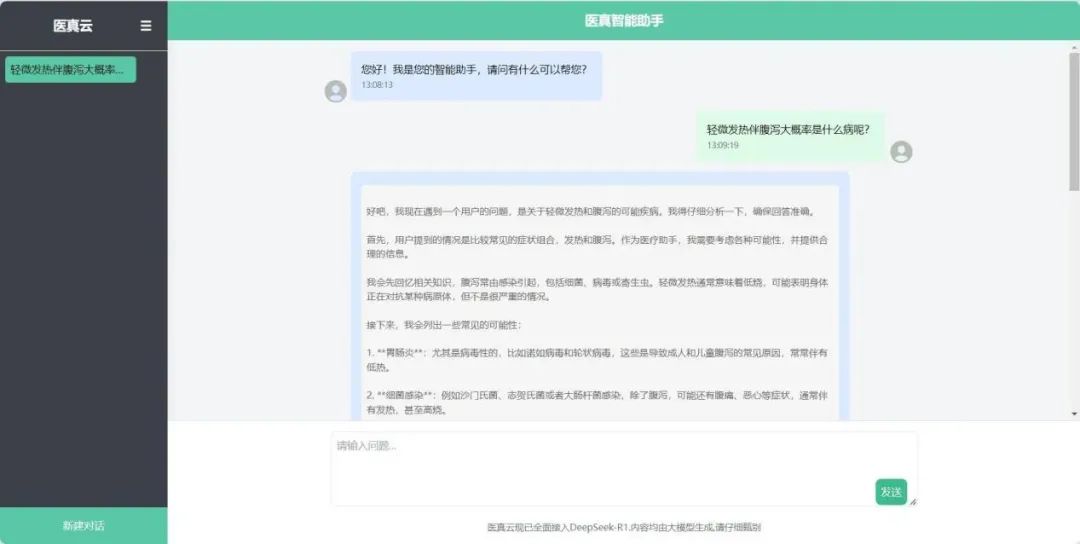
Task: Click the user avatar beside the question
Action: click(902, 151)
